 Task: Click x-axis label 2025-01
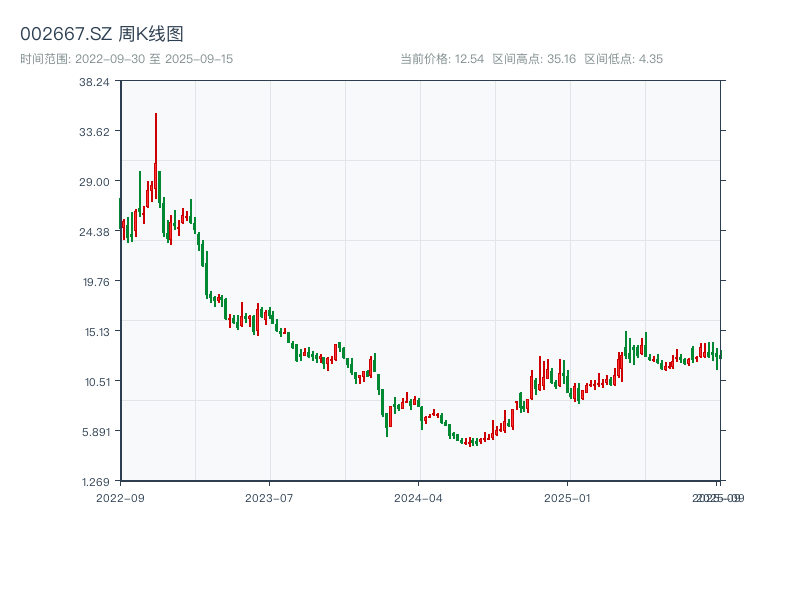point(567,498)
